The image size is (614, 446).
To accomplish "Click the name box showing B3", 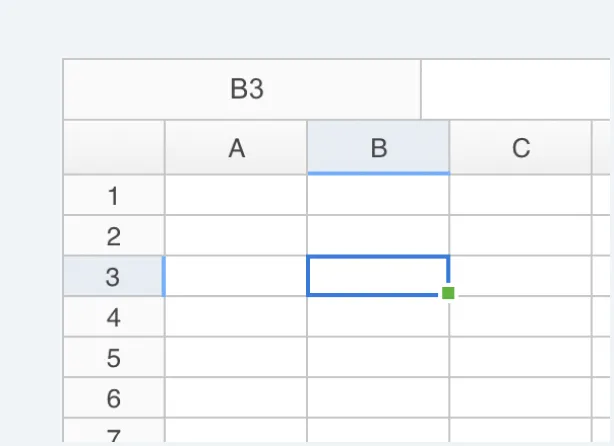I will pyautogui.click(x=242, y=90).
